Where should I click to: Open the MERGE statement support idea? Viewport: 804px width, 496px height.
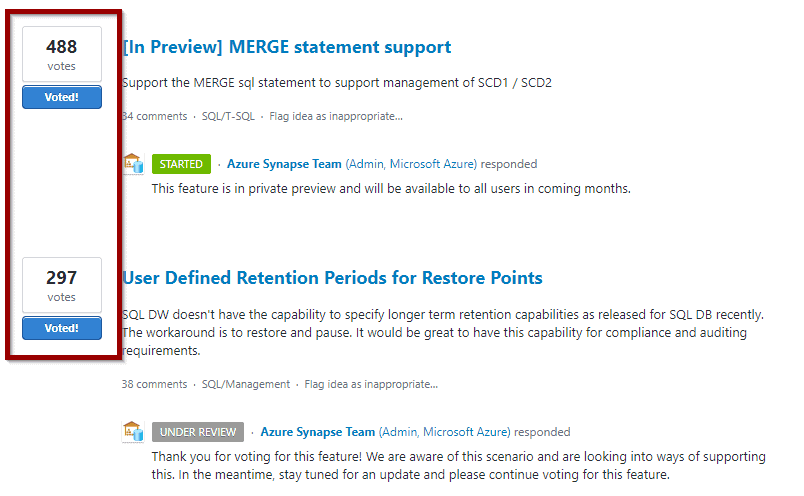click(x=287, y=47)
